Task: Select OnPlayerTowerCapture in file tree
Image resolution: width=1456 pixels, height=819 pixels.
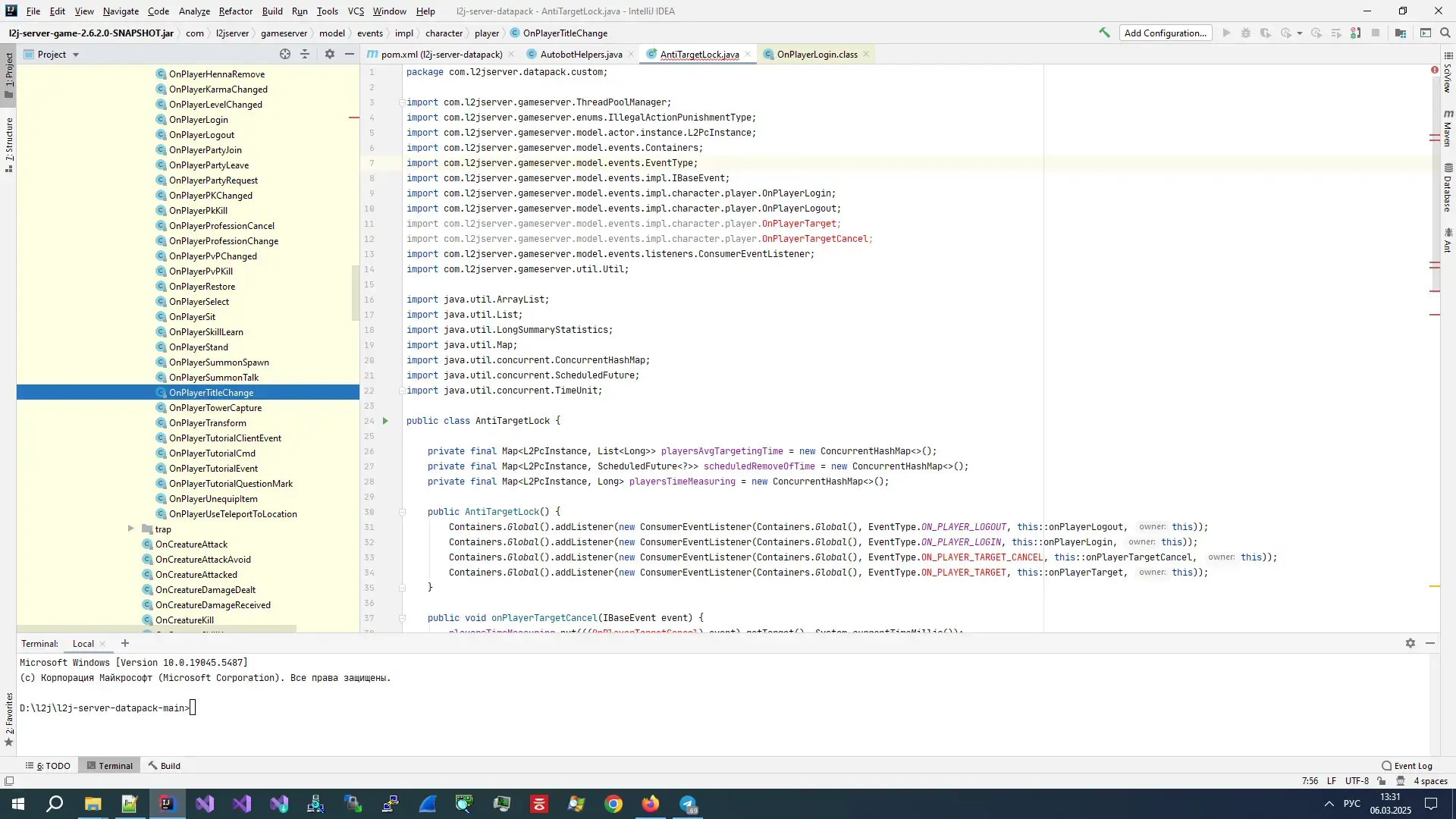Action: point(215,407)
